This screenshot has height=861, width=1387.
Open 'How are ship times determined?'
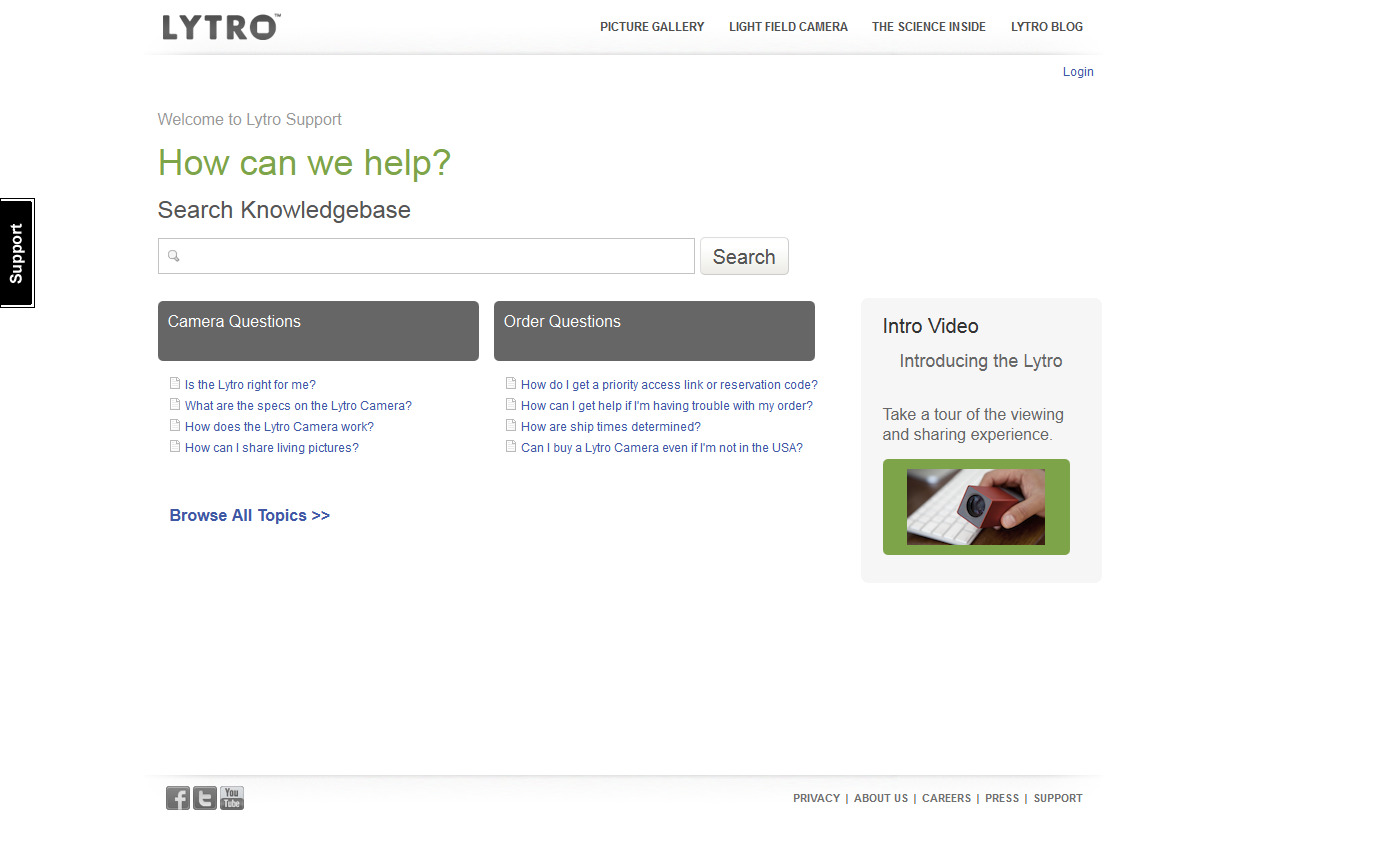611,427
